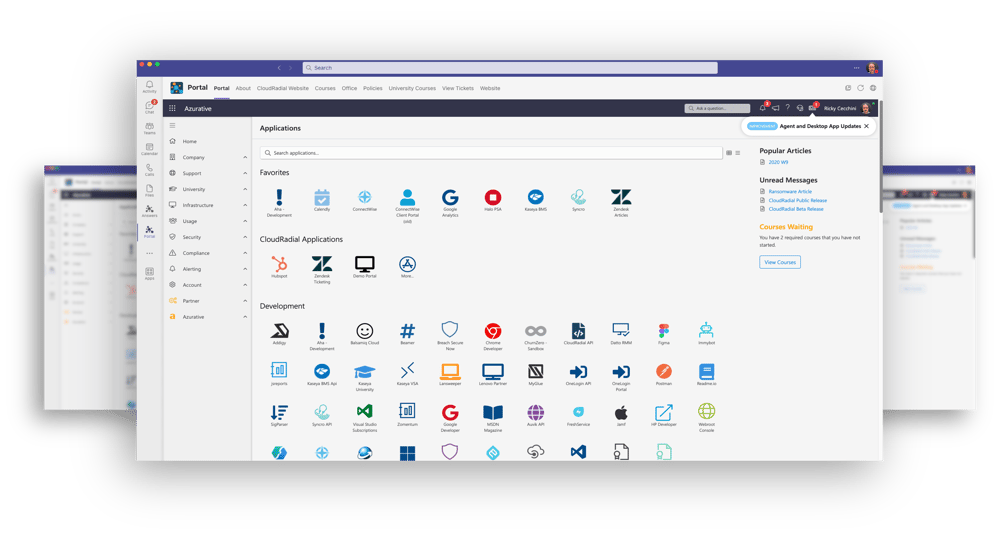Launch Webroot Console app
The width and height of the screenshot is (1000, 540).
[707, 418]
